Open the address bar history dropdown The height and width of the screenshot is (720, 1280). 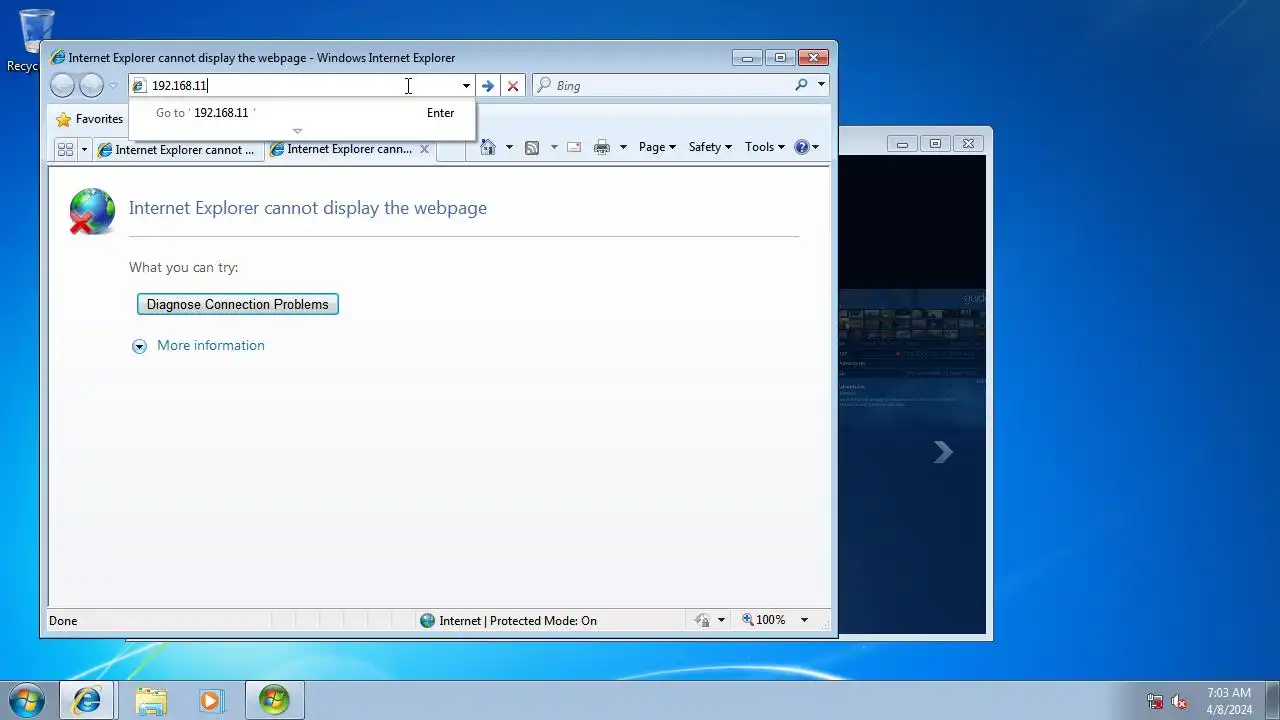[x=466, y=86]
